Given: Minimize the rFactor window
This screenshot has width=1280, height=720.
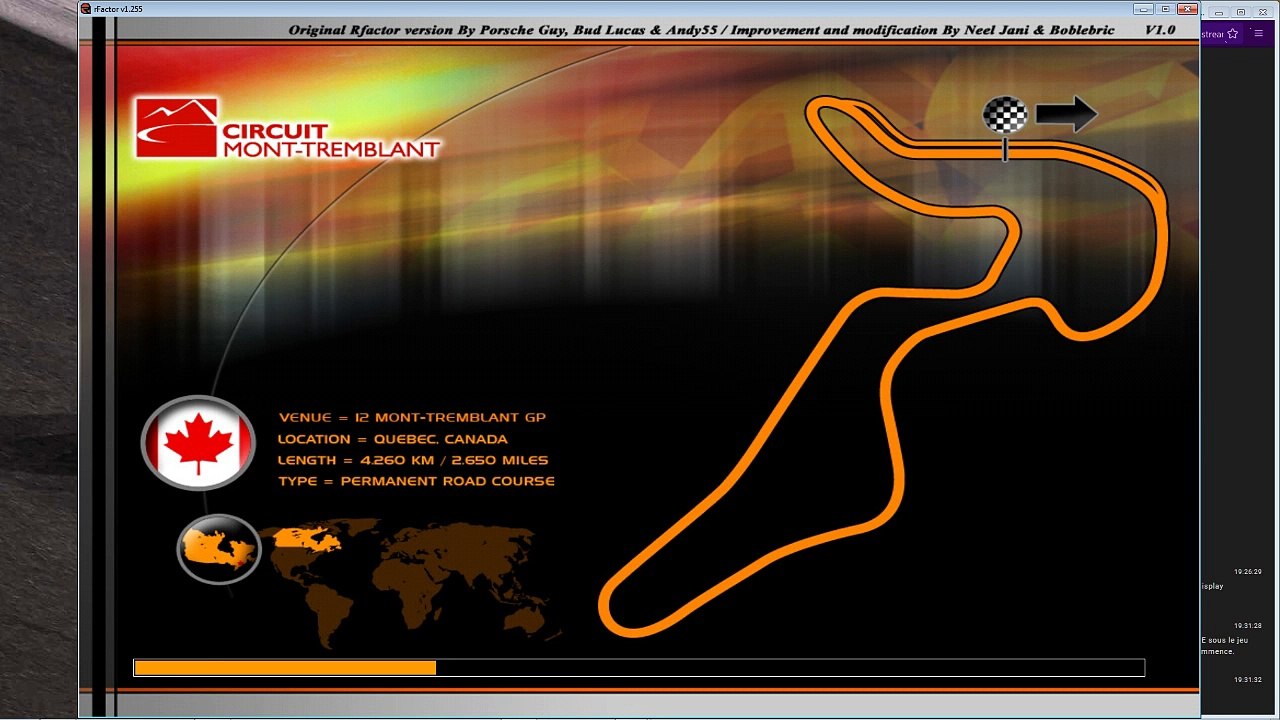Looking at the screenshot, I should point(1143,8).
